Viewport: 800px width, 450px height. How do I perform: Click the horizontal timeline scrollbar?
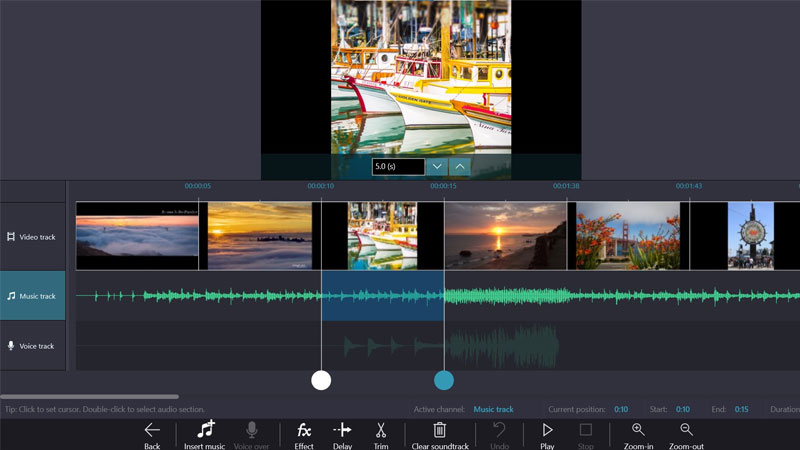tap(90, 397)
